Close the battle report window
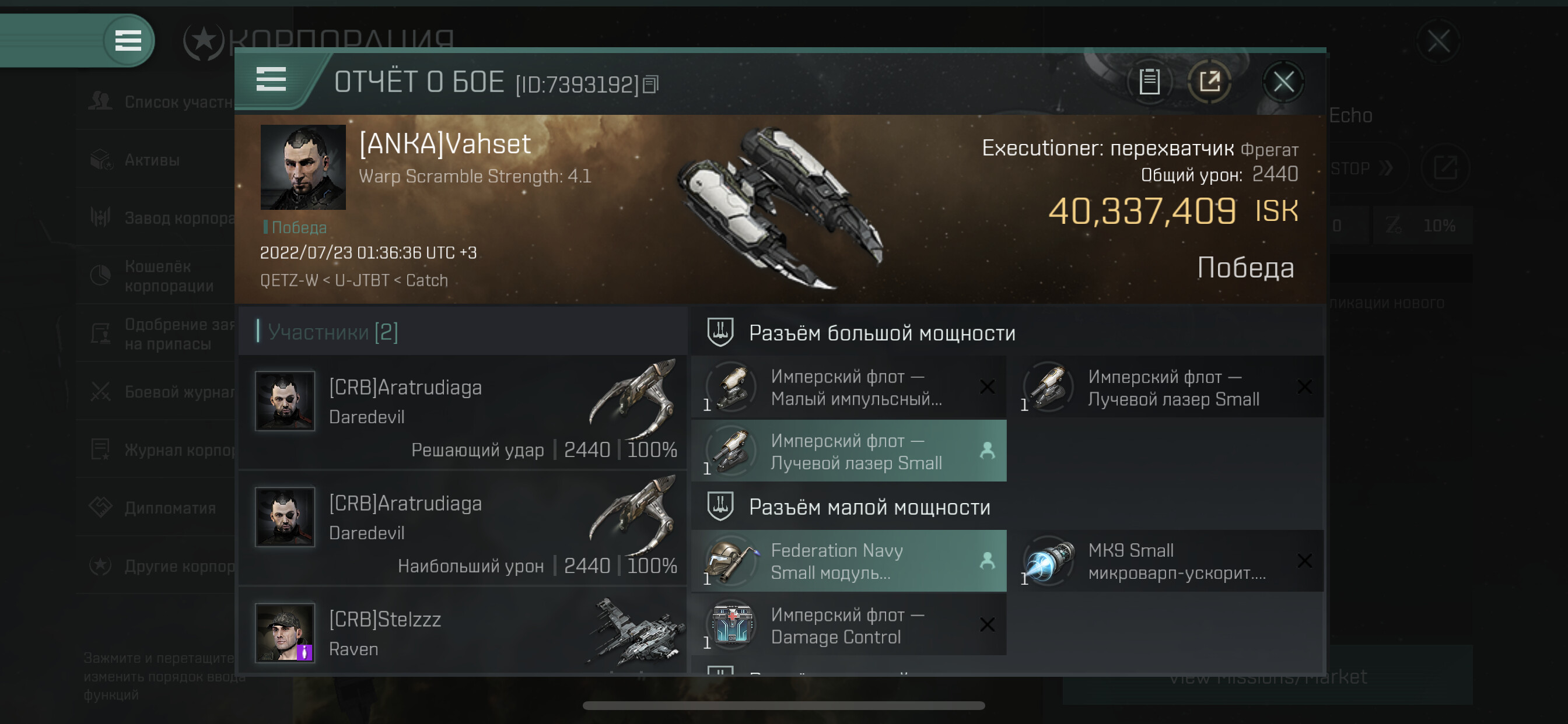1568x724 pixels. coord(1283,82)
